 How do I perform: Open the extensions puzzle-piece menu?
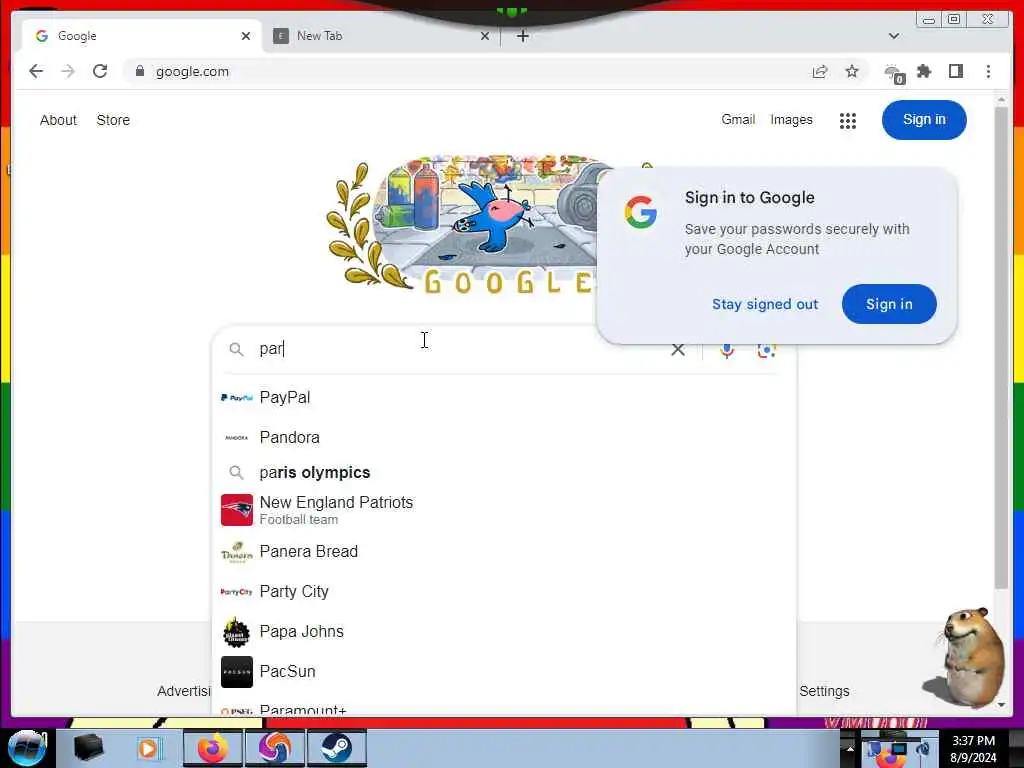924,71
